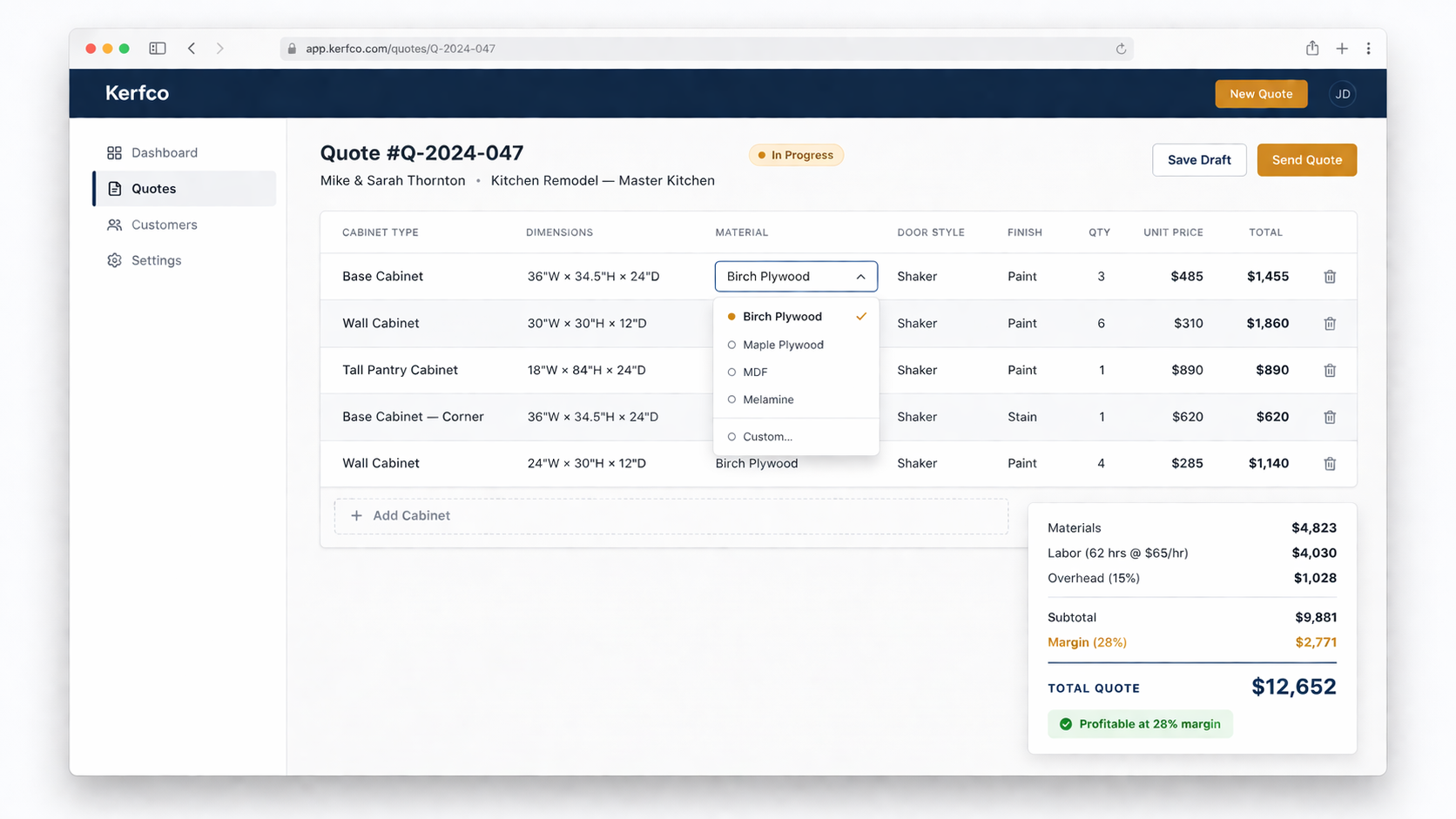Open the browser share menu
Viewport: 1456px width, 819px height.
(1311, 49)
